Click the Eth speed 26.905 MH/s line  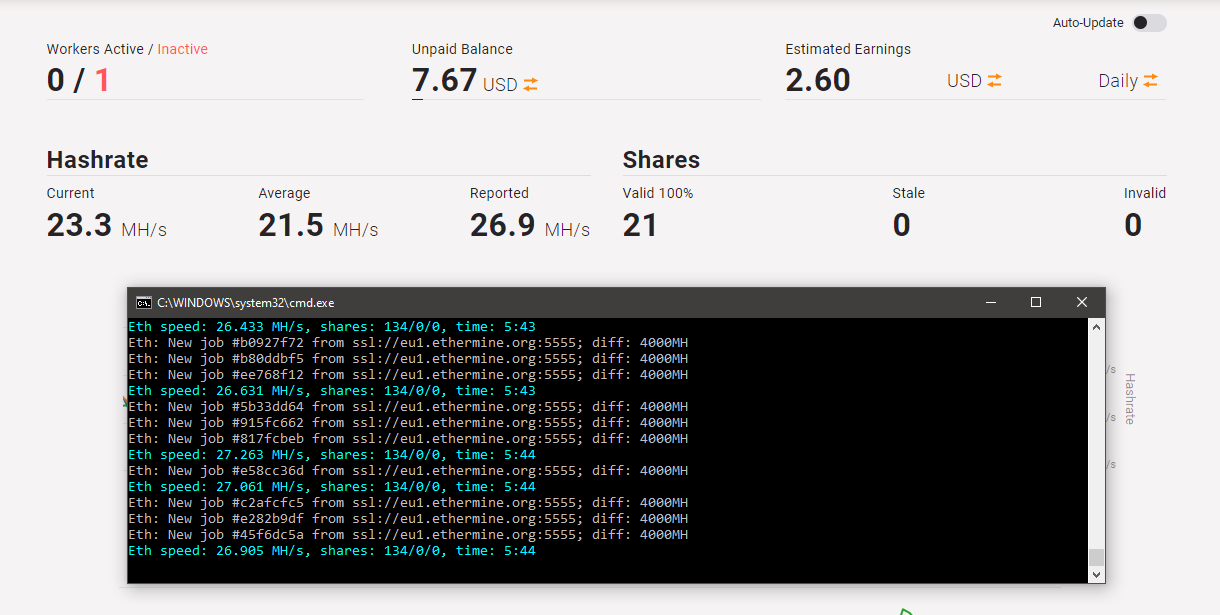pos(332,551)
